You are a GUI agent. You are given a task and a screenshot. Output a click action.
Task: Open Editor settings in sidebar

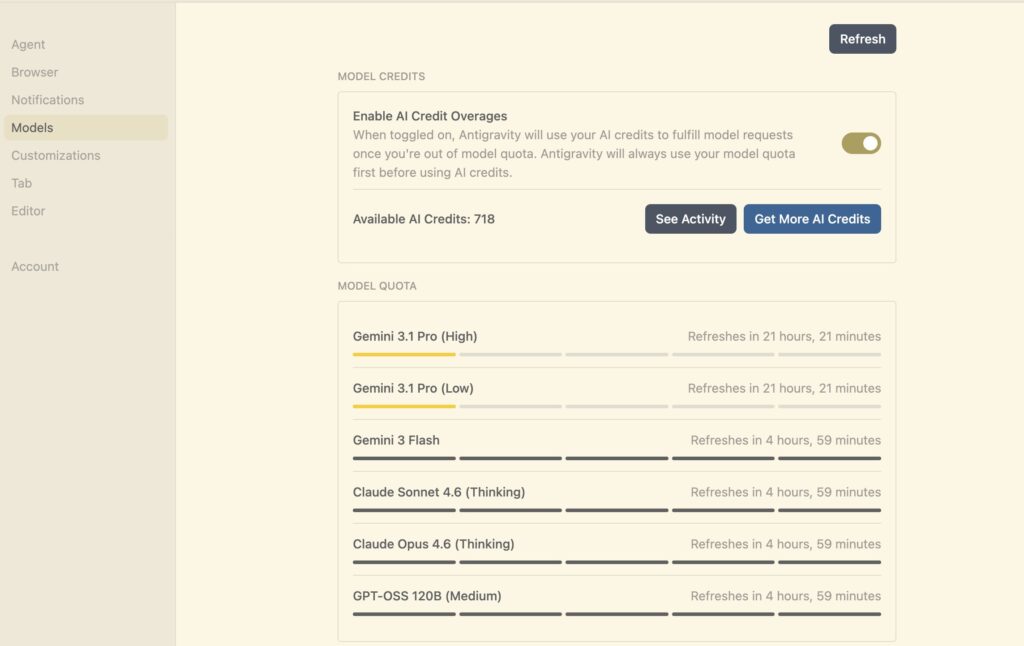[29, 211]
